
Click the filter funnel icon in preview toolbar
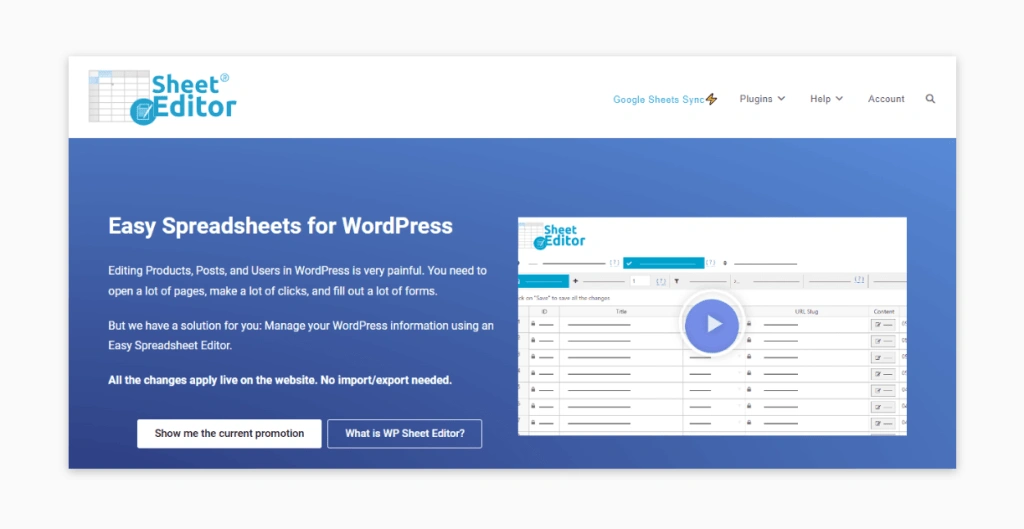pos(677,281)
